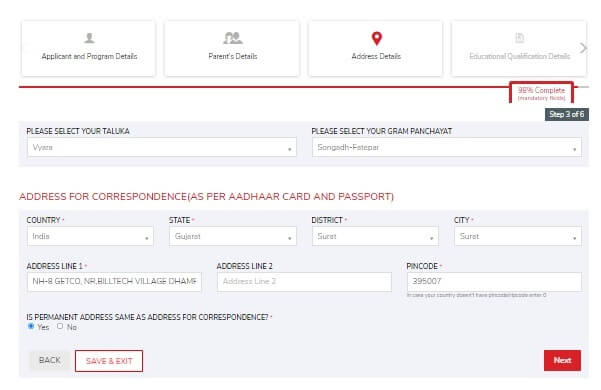Click the Save & Exit button
The height and width of the screenshot is (390, 601).
point(109,361)
